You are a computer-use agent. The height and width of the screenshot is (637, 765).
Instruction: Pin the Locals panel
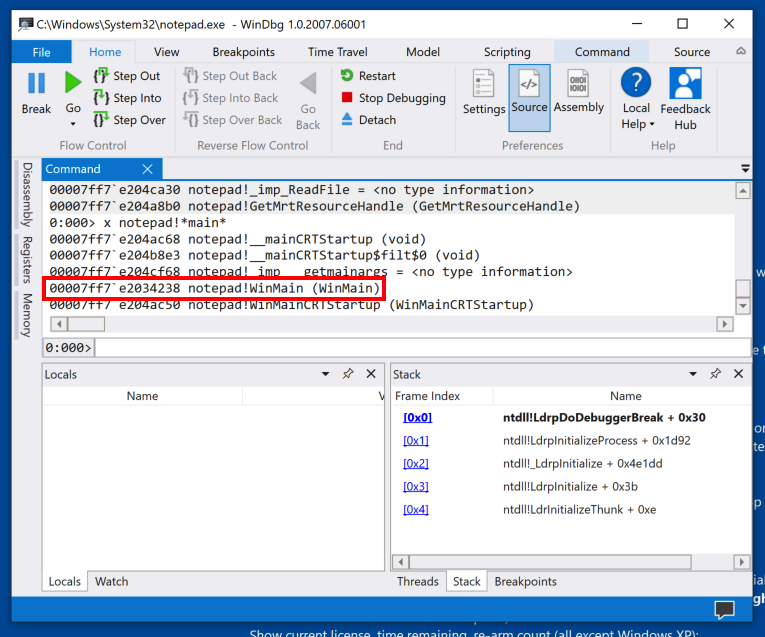[348, 374]
